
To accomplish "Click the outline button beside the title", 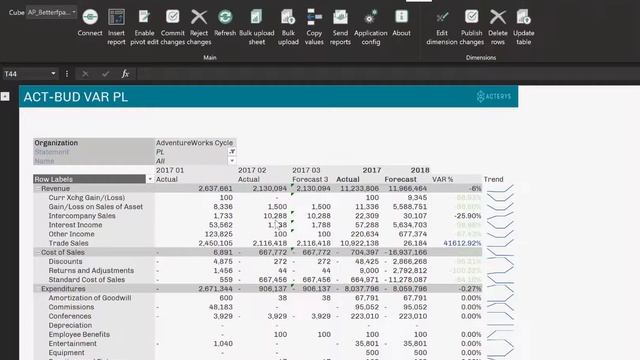I will coord(5,96).
